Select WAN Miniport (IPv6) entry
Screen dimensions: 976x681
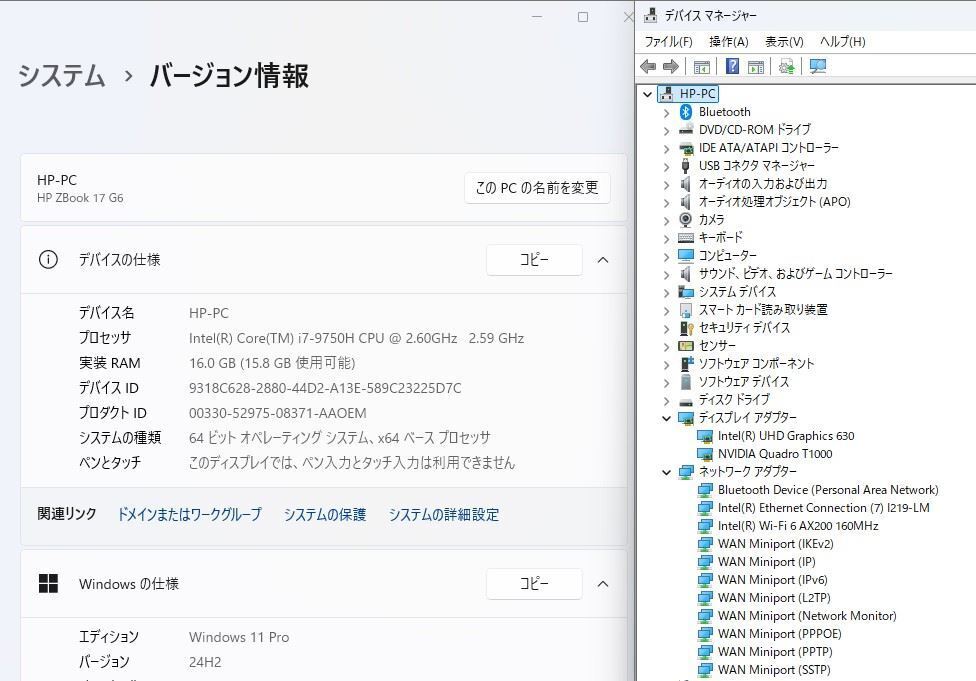coord(772,580)
